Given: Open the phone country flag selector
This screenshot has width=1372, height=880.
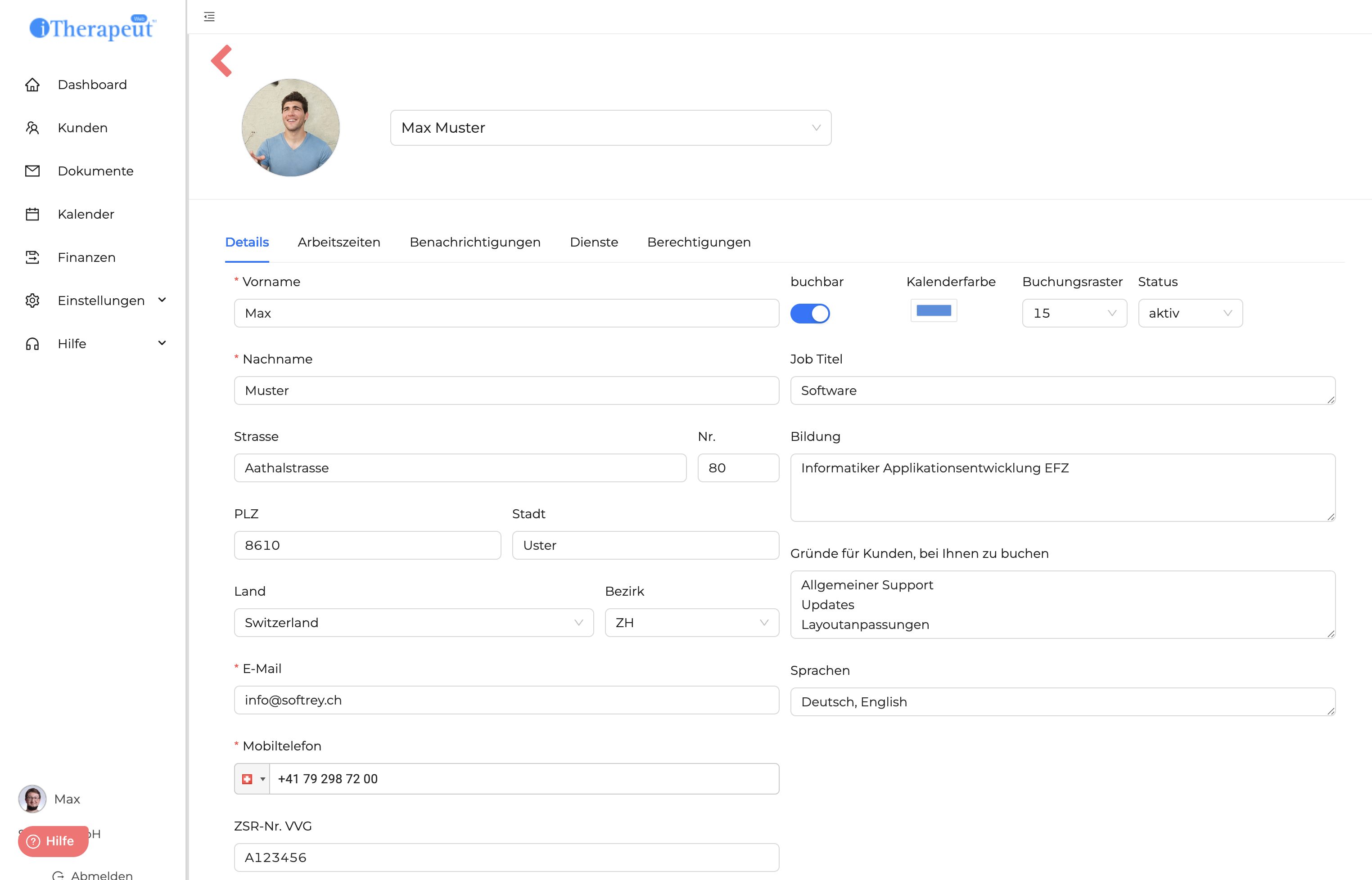Looking at the screenshot, I should coord(253,779).
